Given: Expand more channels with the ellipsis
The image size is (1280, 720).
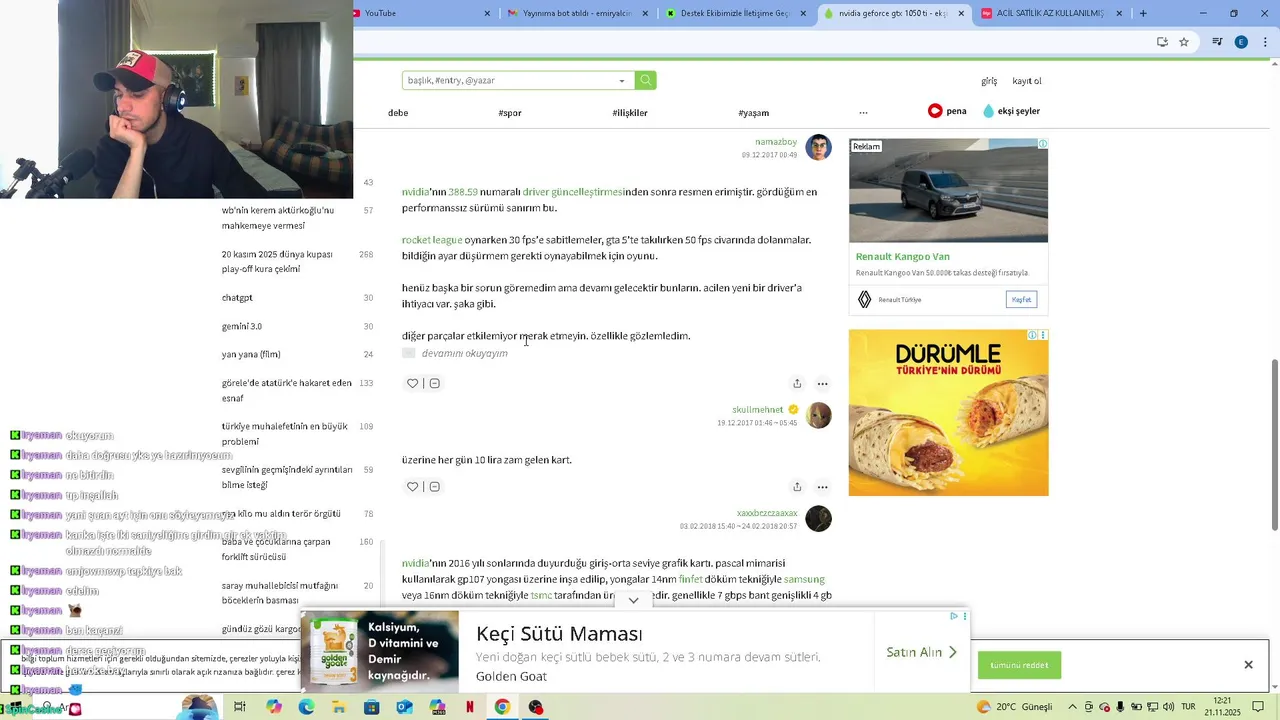Looking at the screenshot, I should pos(863,113).
